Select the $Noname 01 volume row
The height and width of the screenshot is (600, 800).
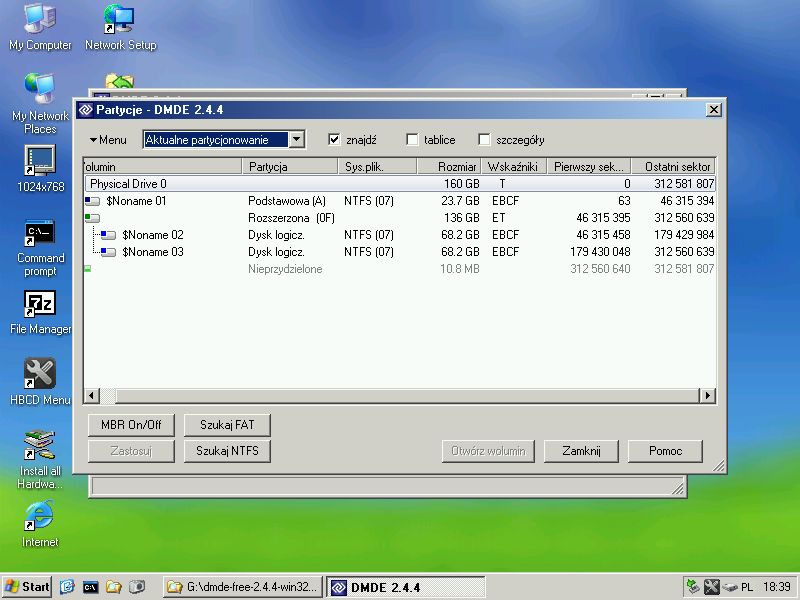tap(400, 201)
